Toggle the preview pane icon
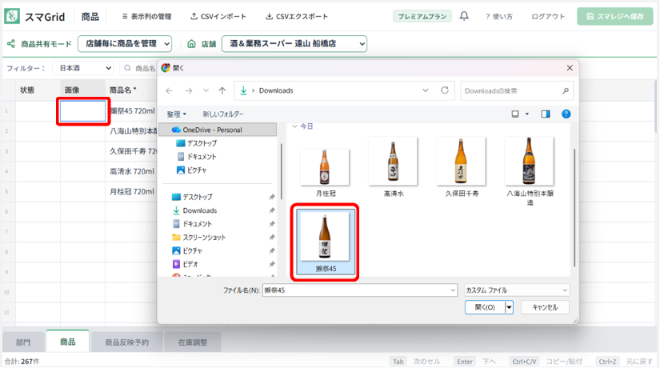Screen dimensions: 660x368 click(546, 114)
